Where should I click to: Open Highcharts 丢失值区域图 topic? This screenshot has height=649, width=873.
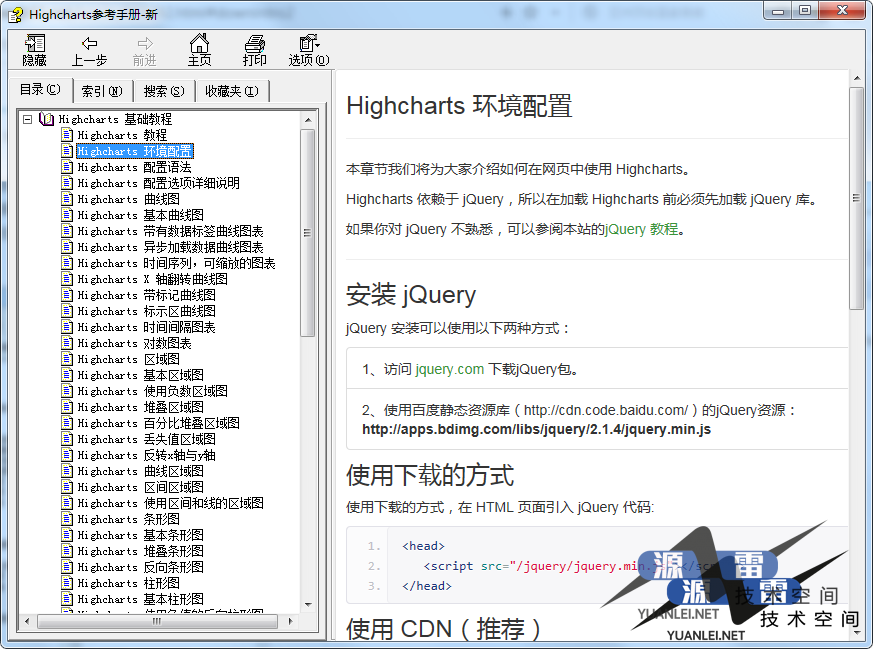(x=146, y=439)
